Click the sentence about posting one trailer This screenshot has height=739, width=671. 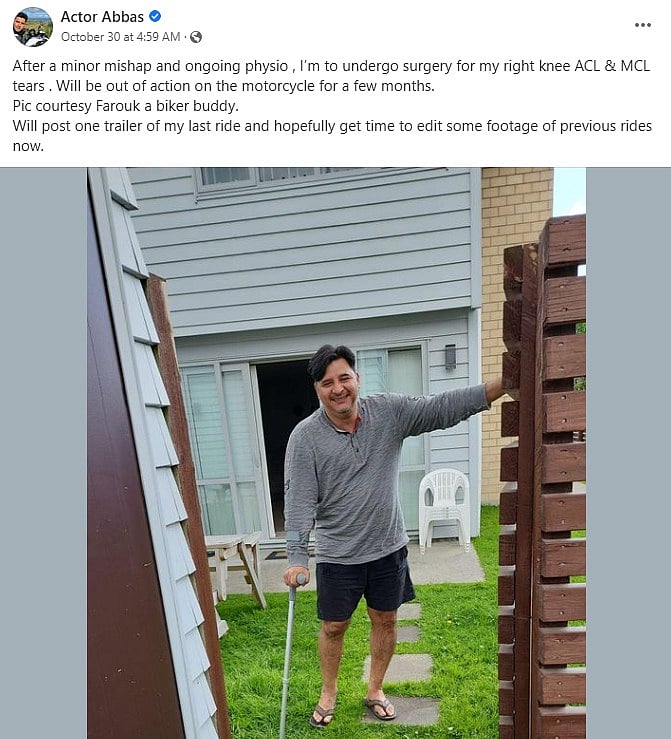[332, 136]
